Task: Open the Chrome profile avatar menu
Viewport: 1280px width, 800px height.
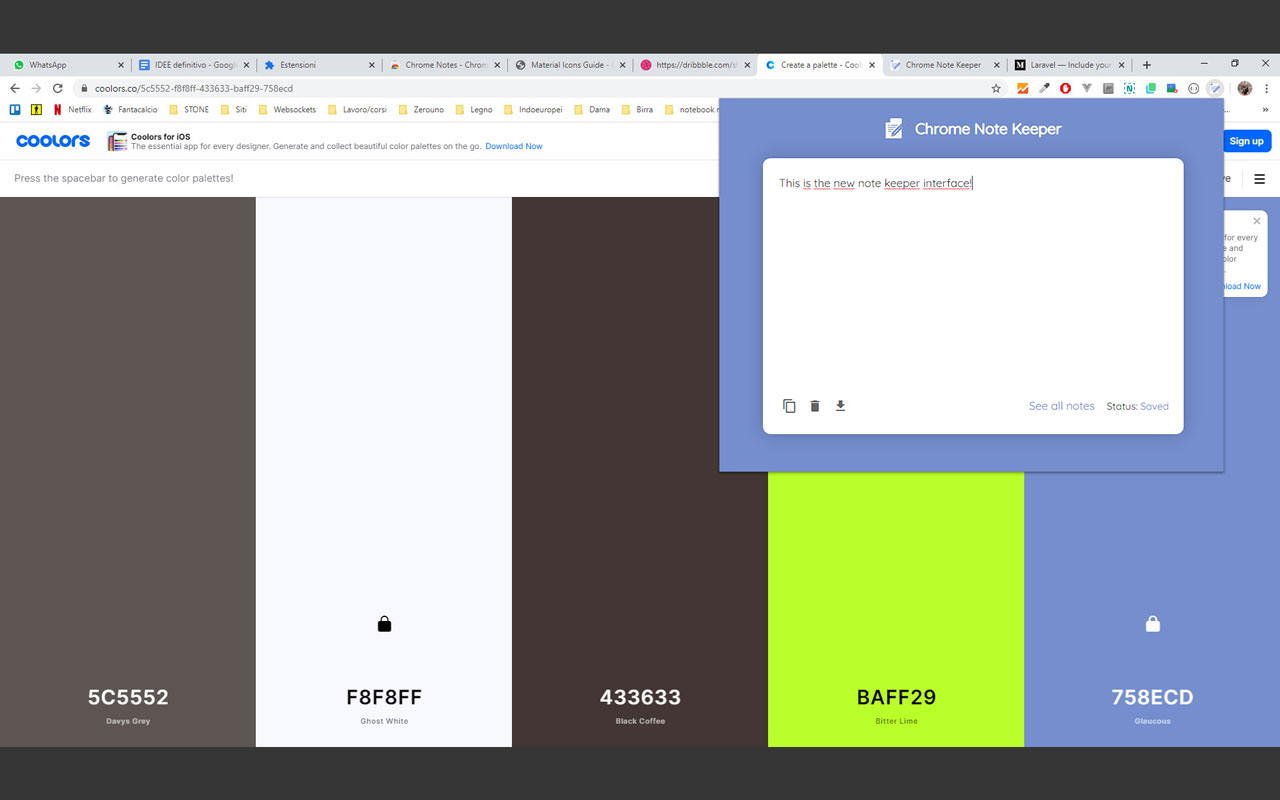Action: pos(1243,88)
